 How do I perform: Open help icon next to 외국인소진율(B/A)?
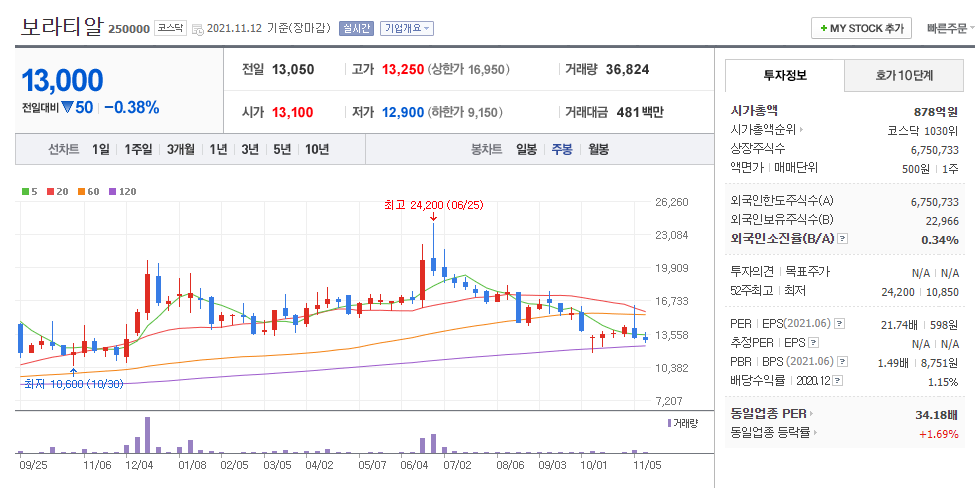[x=842, y=239]
